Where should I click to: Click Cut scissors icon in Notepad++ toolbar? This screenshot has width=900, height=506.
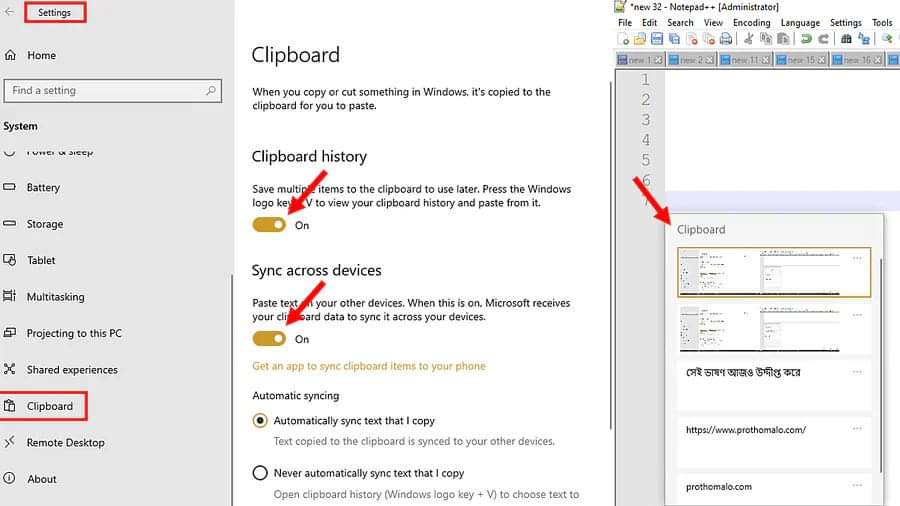coord(748,38)
